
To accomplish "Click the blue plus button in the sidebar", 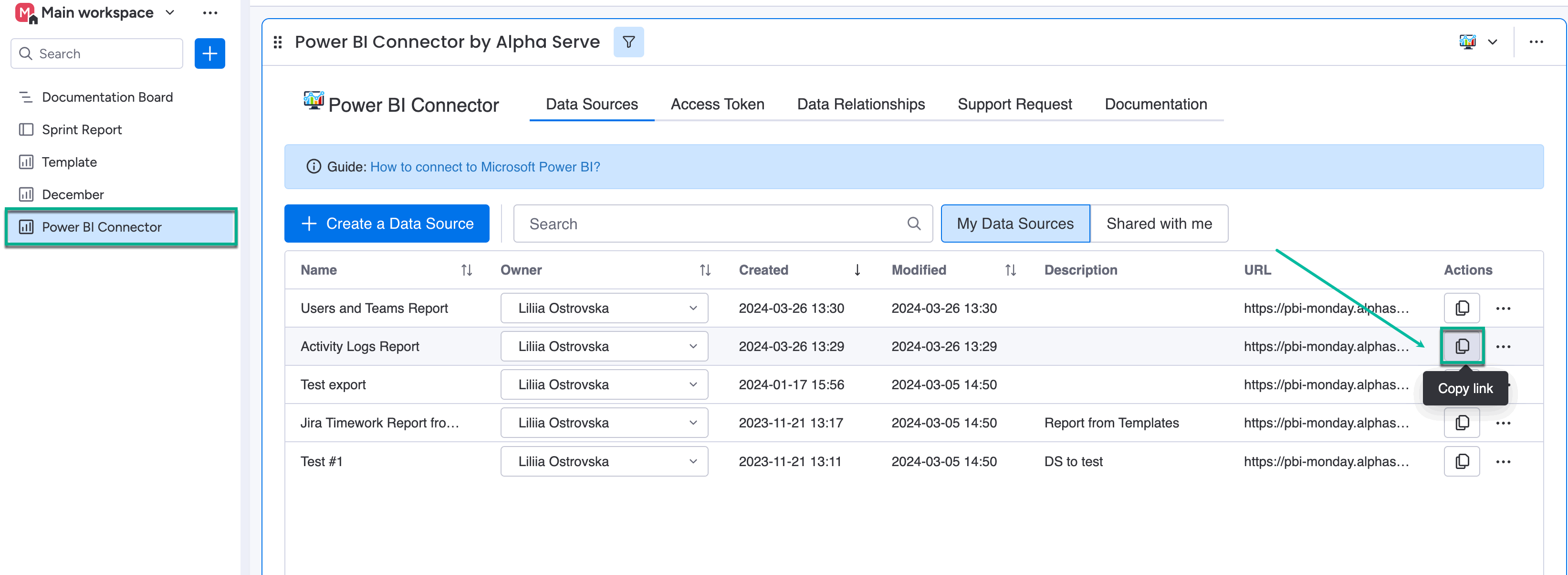I will (209, 53).
